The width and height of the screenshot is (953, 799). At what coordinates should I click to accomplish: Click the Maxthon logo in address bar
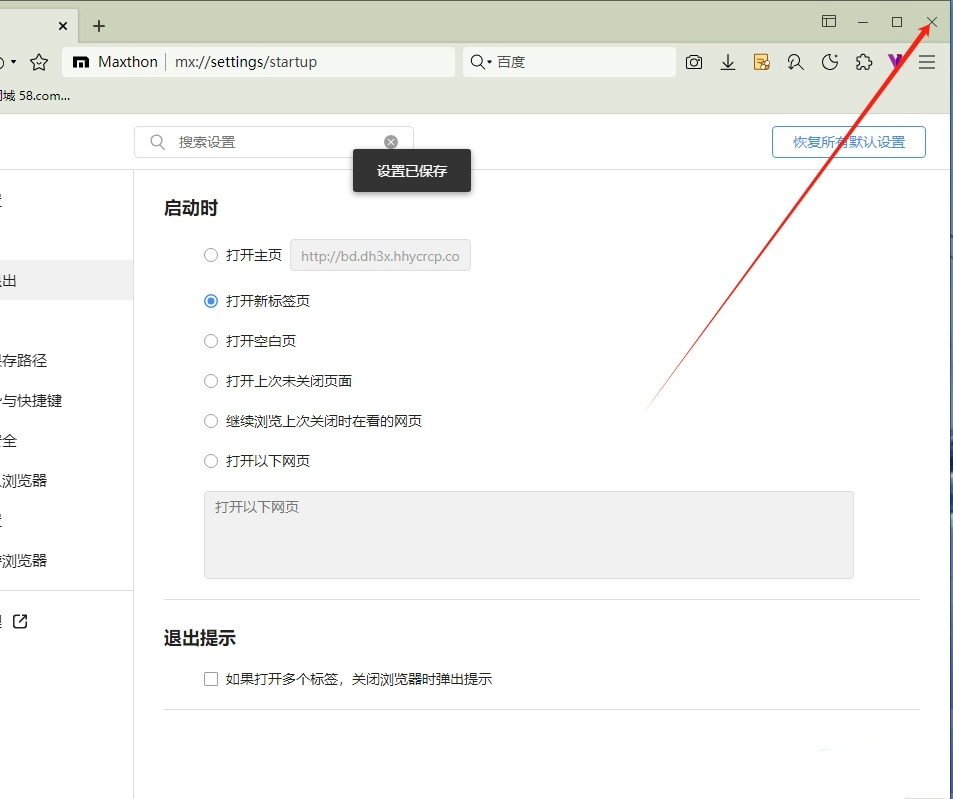pos(81,62)
